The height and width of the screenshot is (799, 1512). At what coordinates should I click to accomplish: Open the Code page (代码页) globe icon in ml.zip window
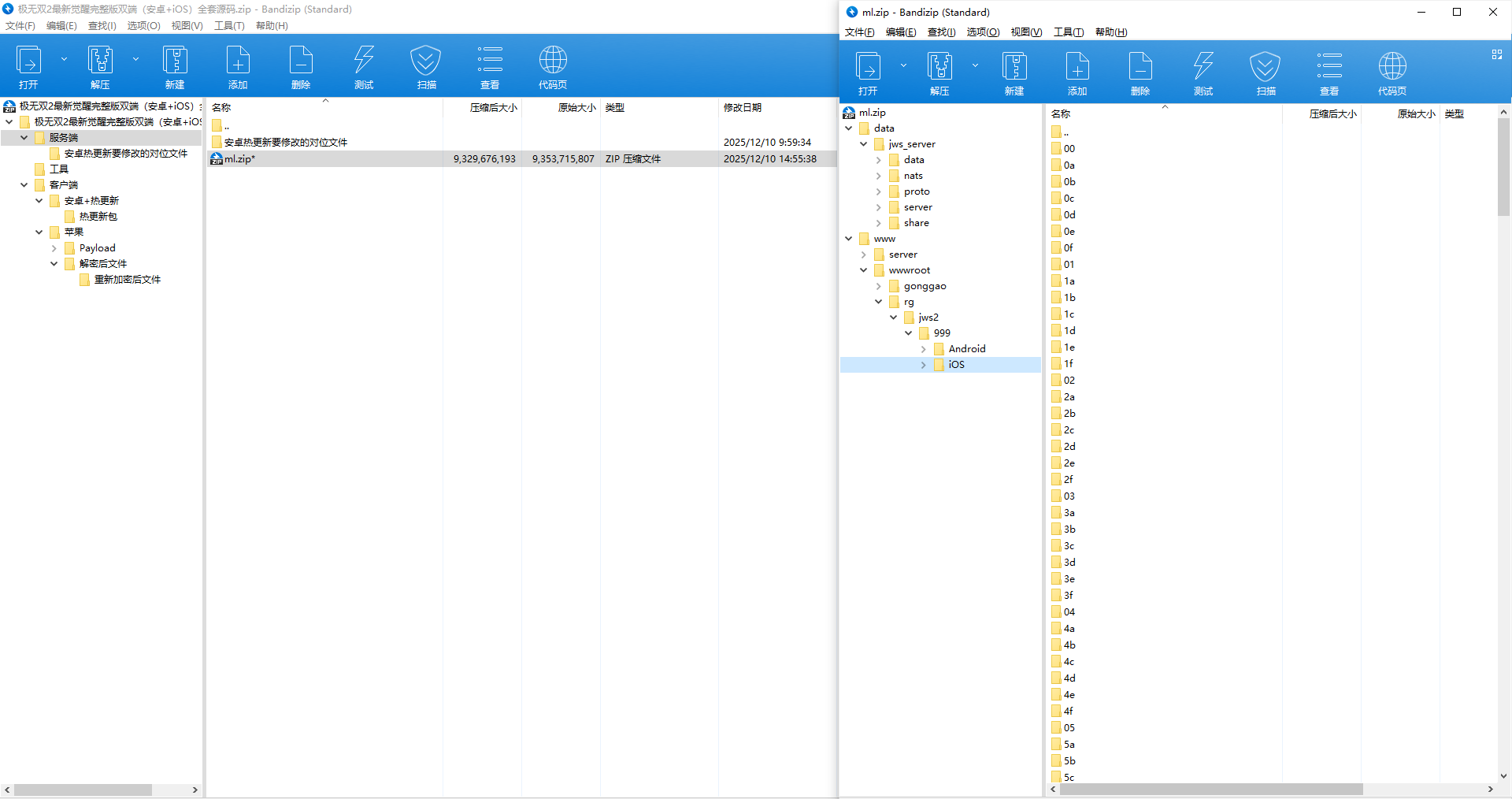pos(1392,67)
